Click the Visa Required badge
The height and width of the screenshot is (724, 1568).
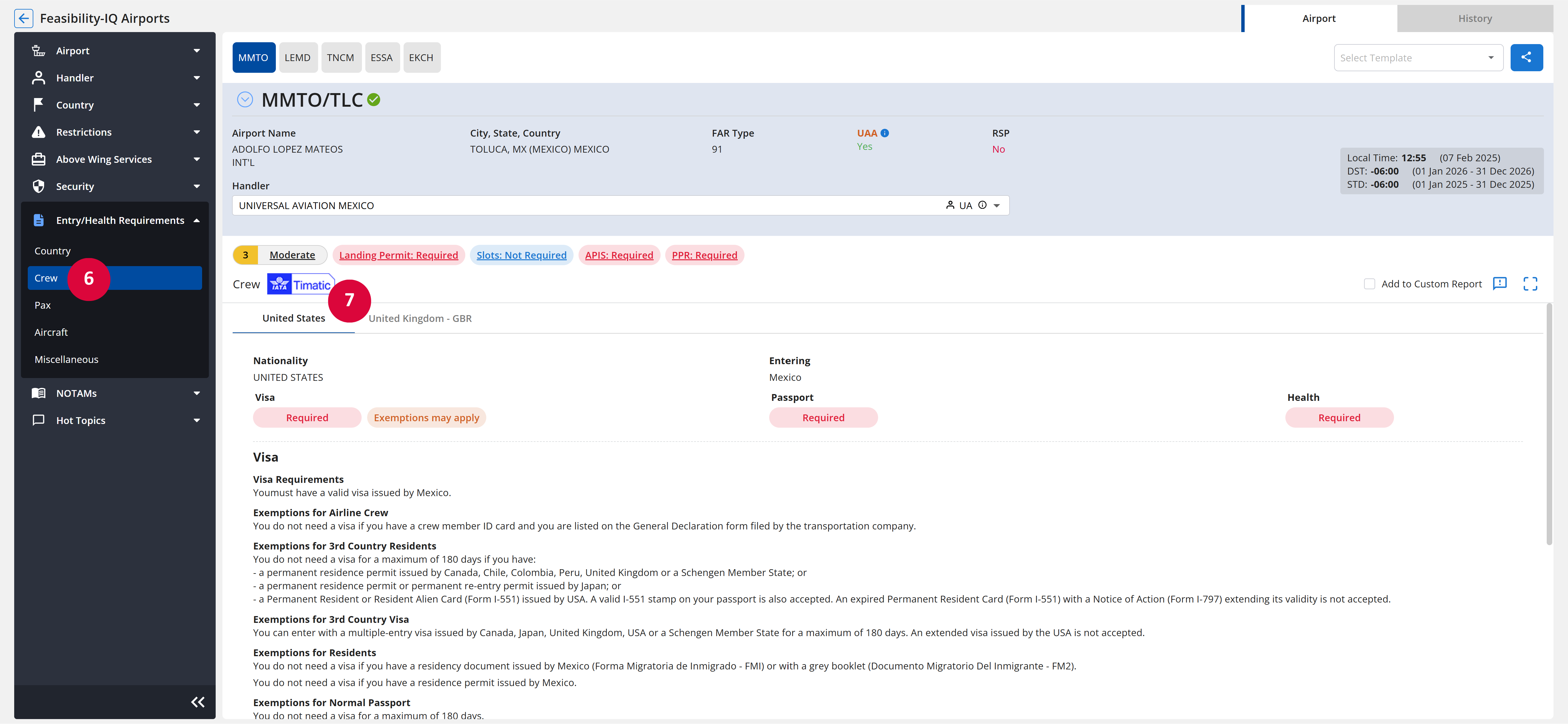tap(307, 418)
